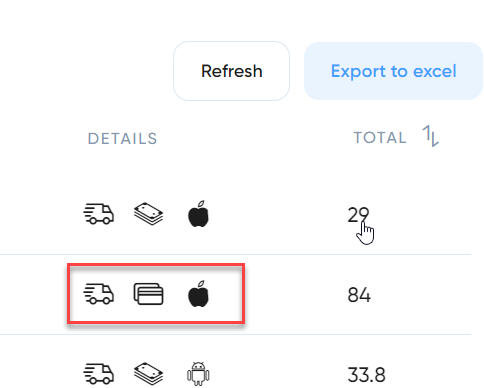Click the cash stack icon in the 33.8 row

149,374
